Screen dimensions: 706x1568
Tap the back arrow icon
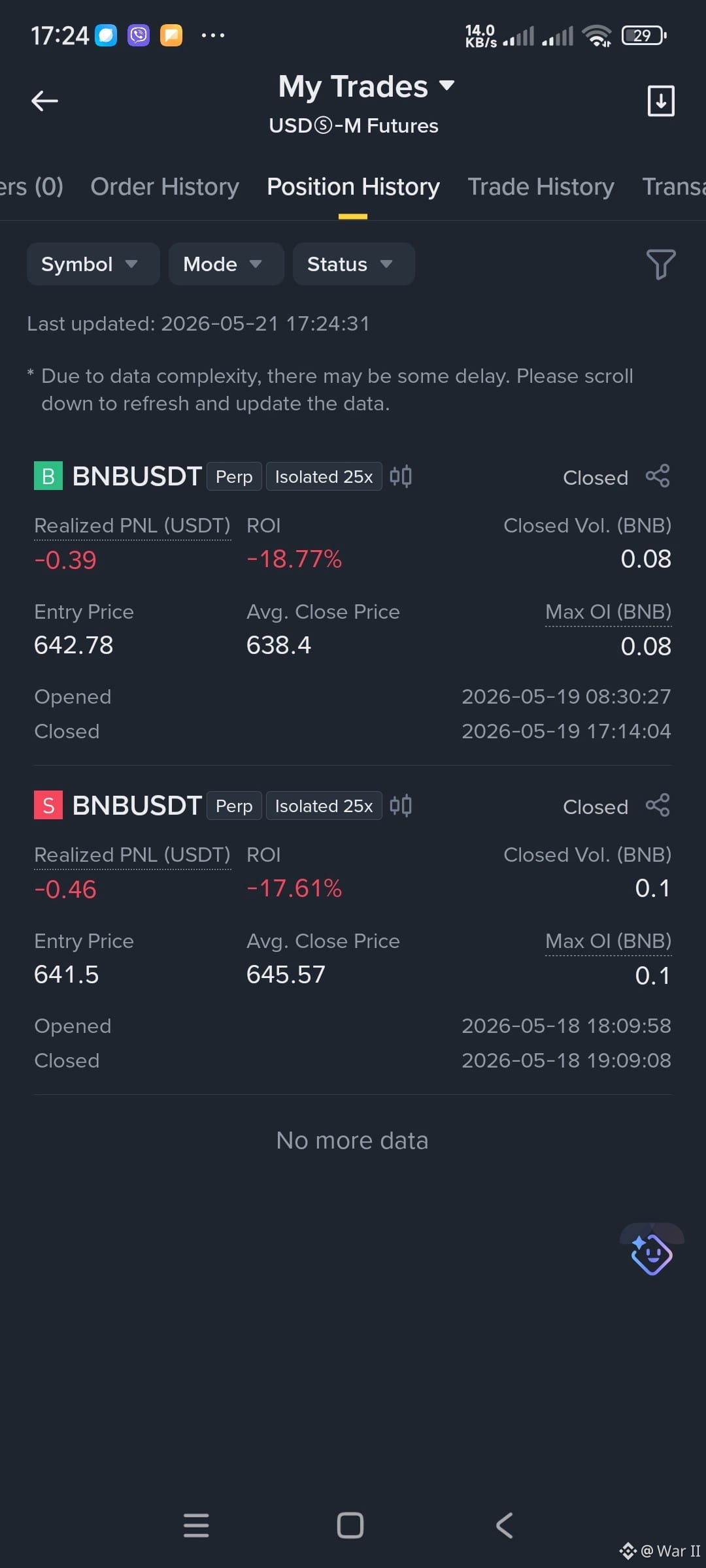(x=44, y=101)
